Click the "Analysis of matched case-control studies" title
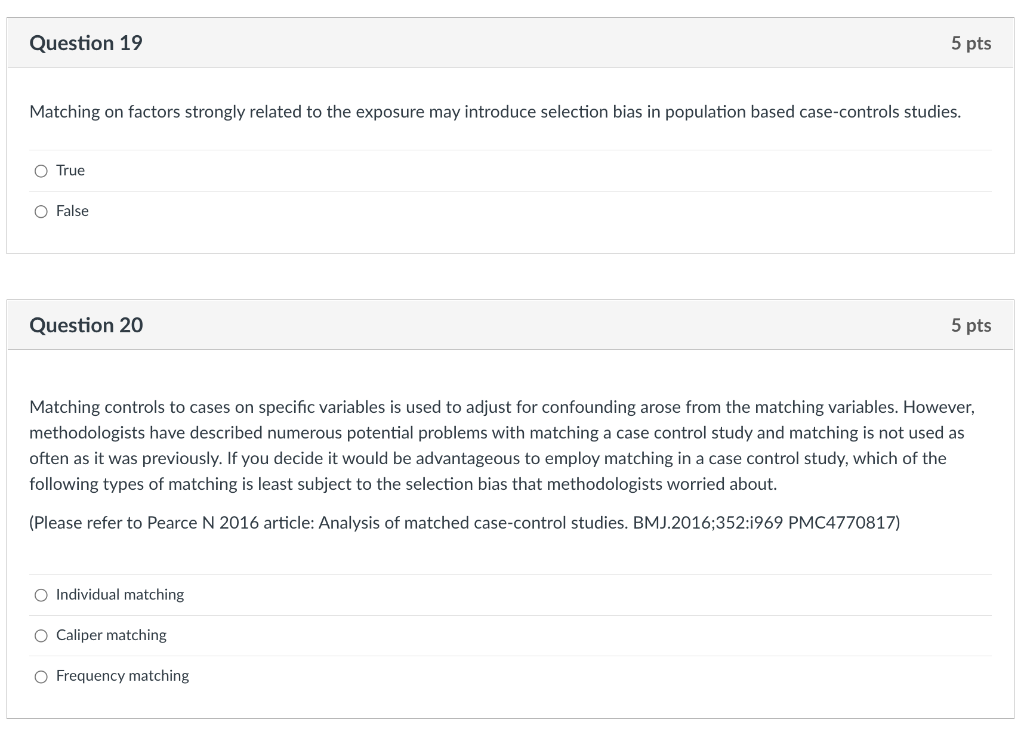This screenshot has width=1024, height=735. tap(472, 523)
